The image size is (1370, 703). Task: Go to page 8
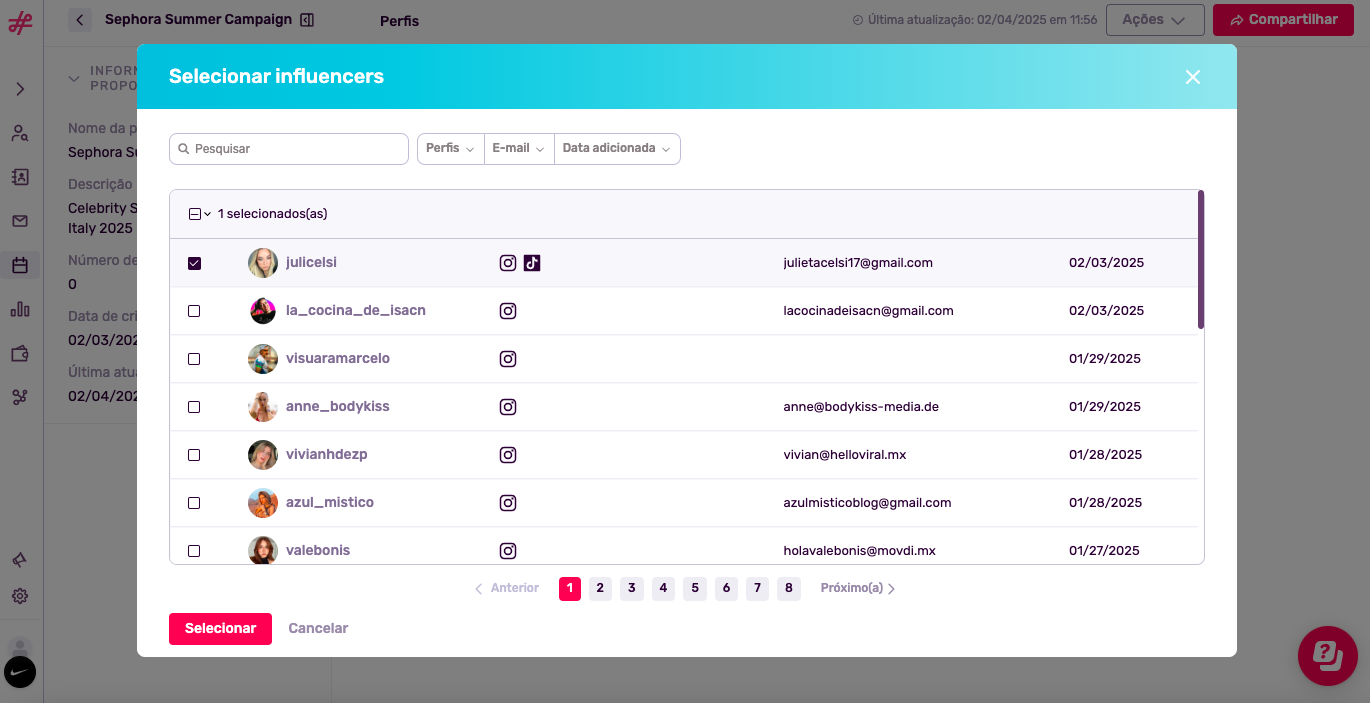(789, 588)
